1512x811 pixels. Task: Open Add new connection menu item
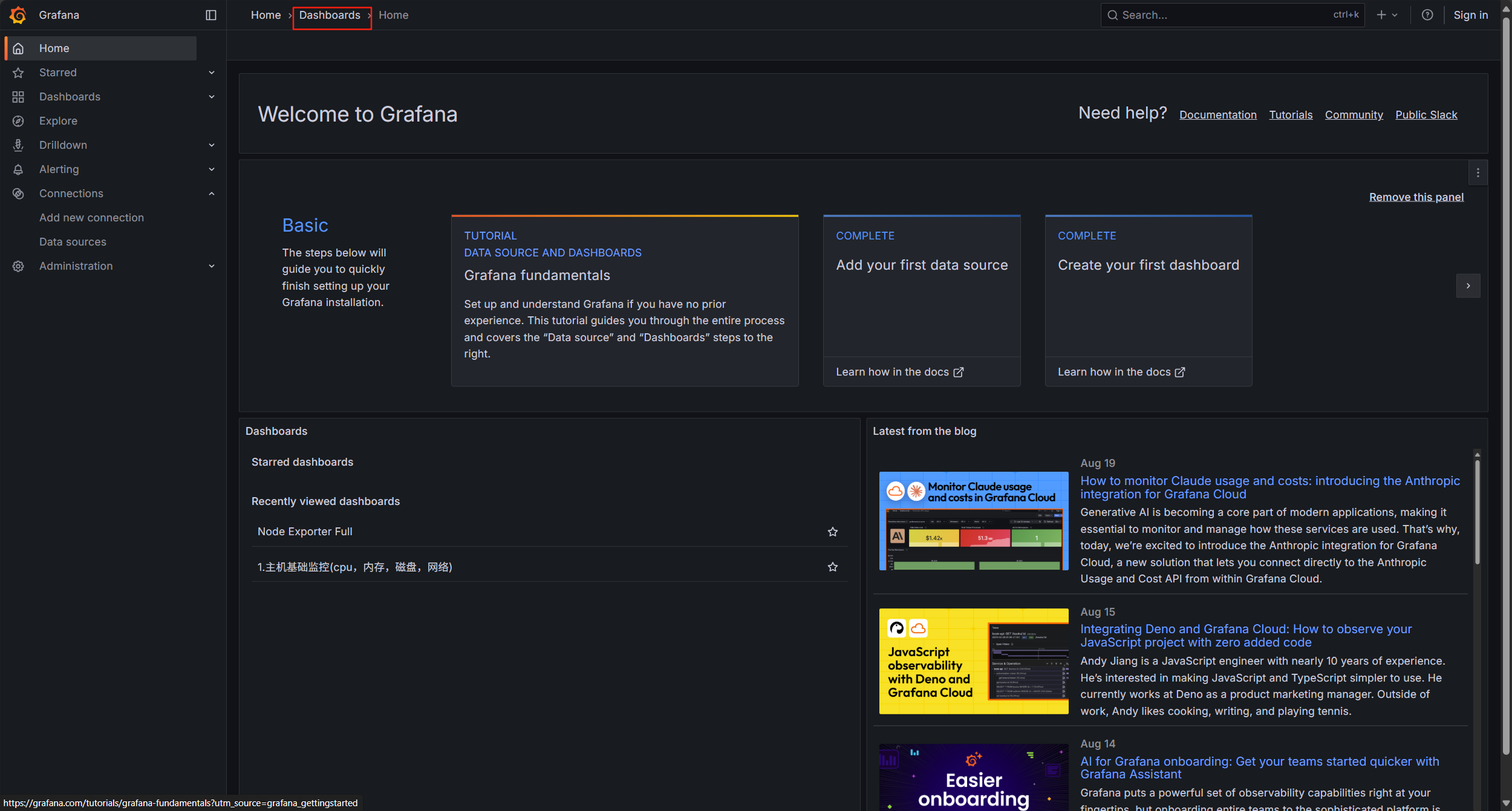point(91,218)
